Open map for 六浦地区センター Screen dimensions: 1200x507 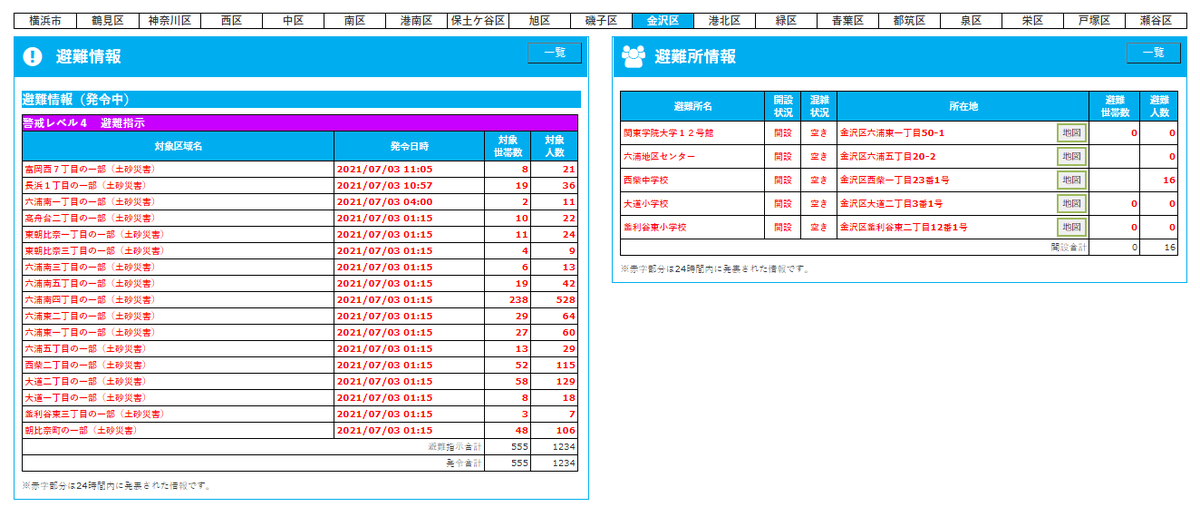click(1071, 156)
